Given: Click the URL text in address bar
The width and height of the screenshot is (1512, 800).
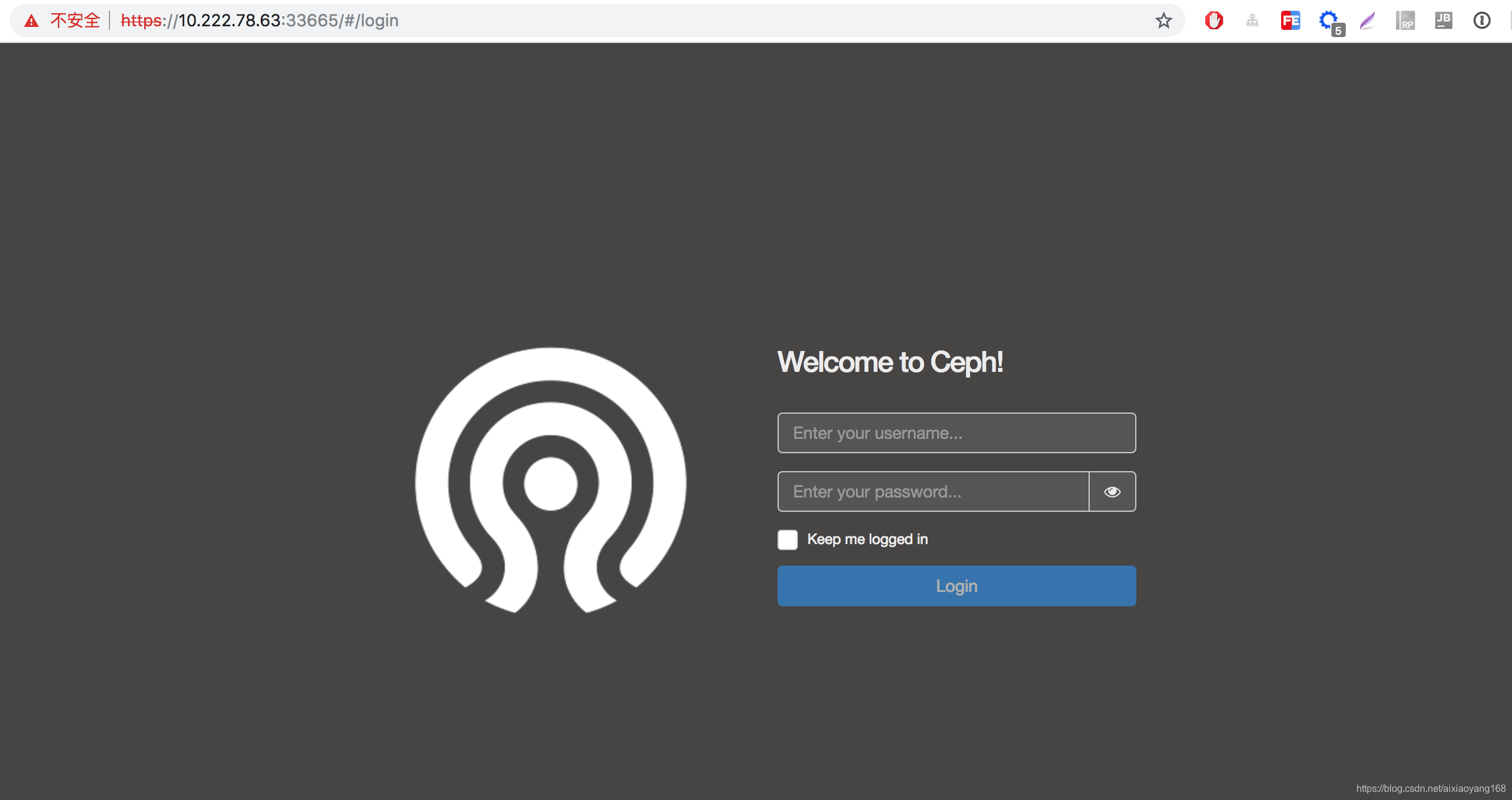Looking at the screenshot, I should coord(260,21).
